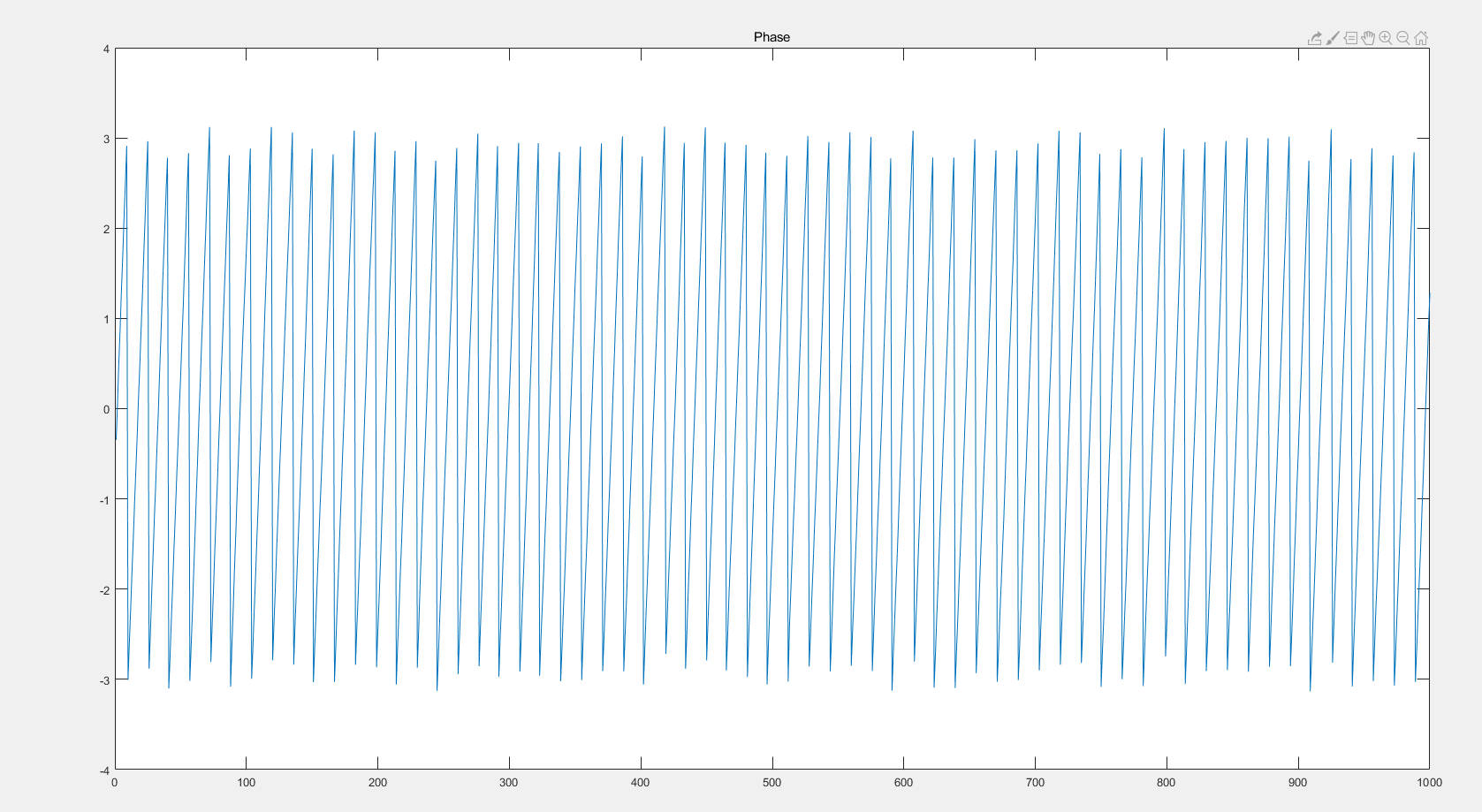Image resolution: width=1482 pixels, height=812 pixels.
Task: Click the x-axis tick label 800
Action: 1167,782
